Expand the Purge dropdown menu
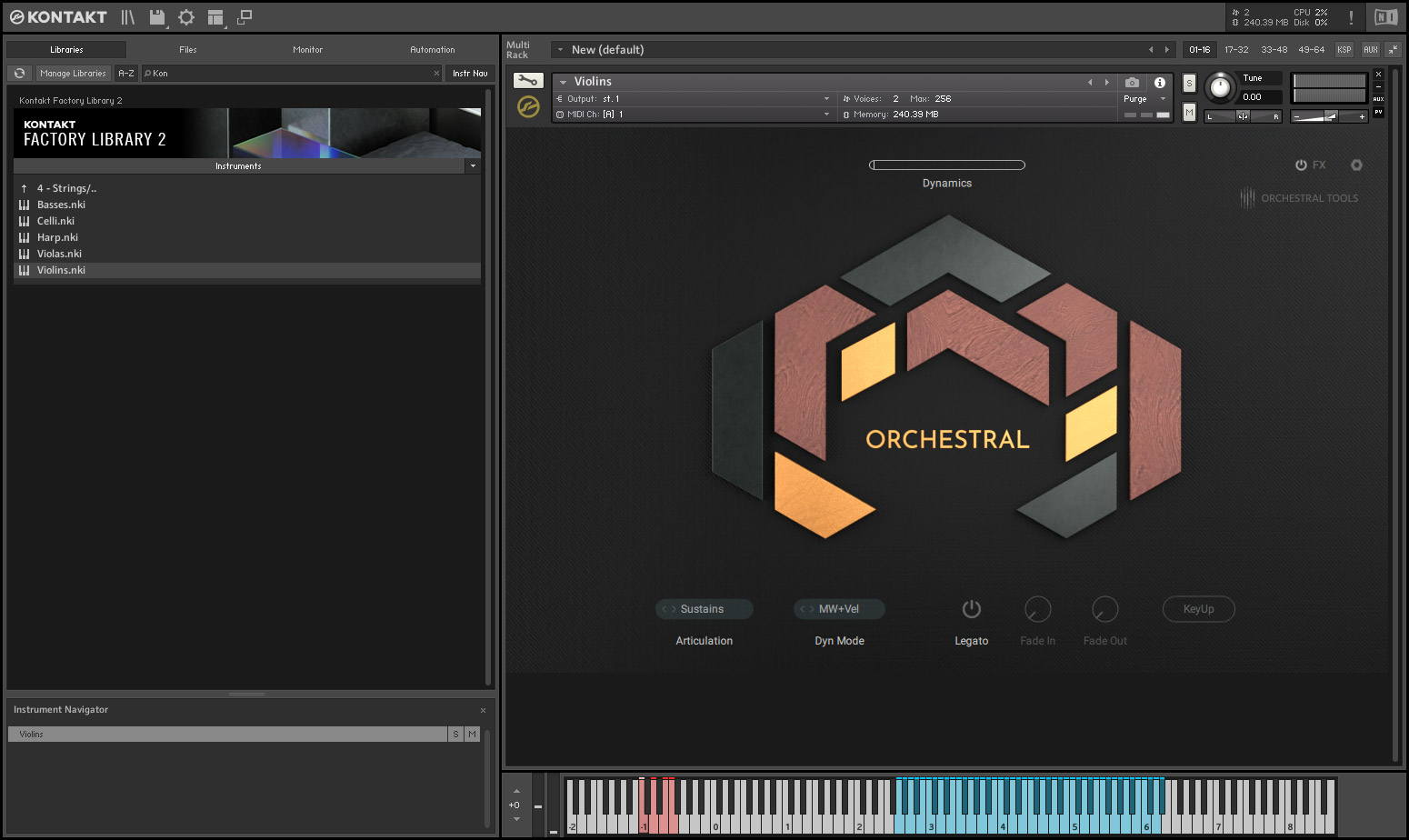 1144,99
